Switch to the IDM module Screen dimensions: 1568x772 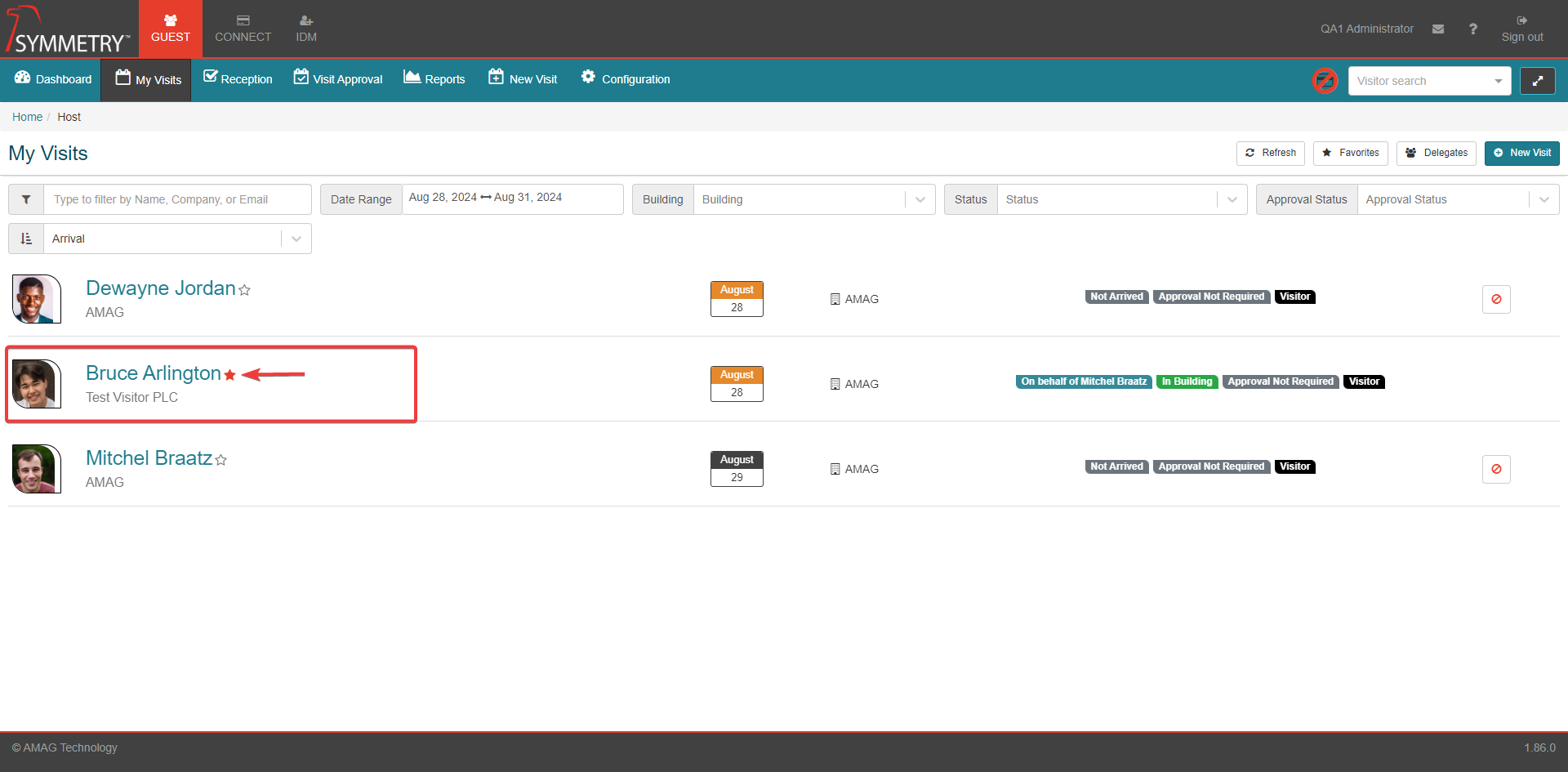click(x=306, y=29)
